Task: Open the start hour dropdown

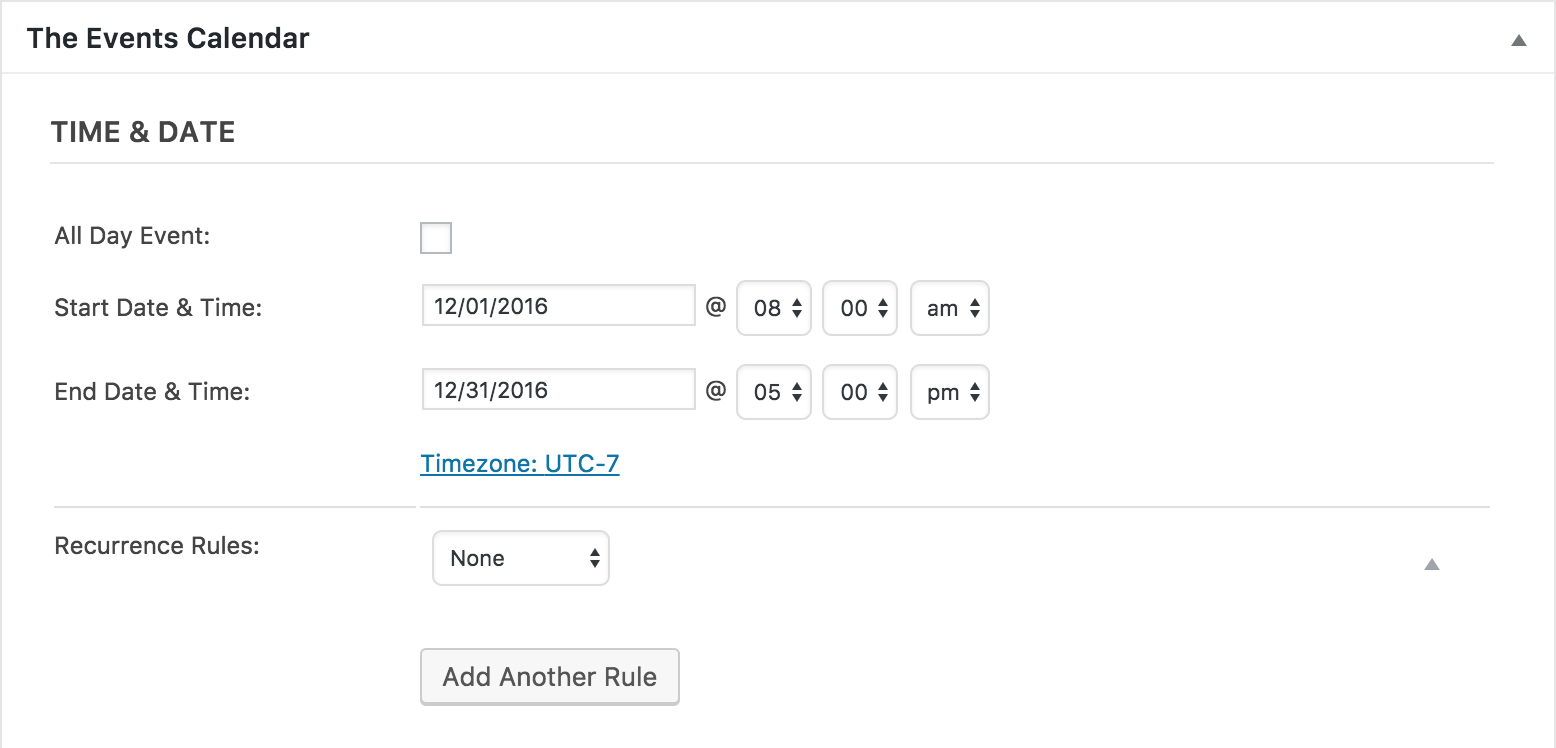Action: coord(773,308)
